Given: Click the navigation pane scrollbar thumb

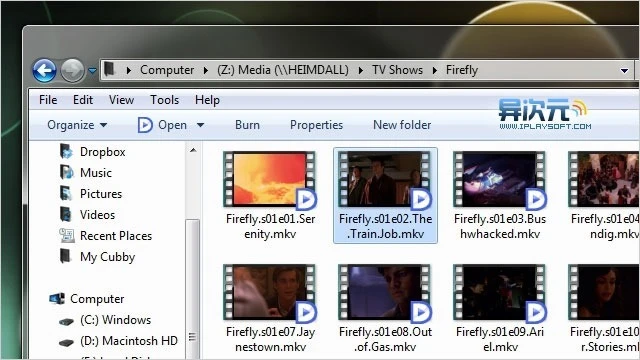Looking at the screenshot, I should 192,289.
